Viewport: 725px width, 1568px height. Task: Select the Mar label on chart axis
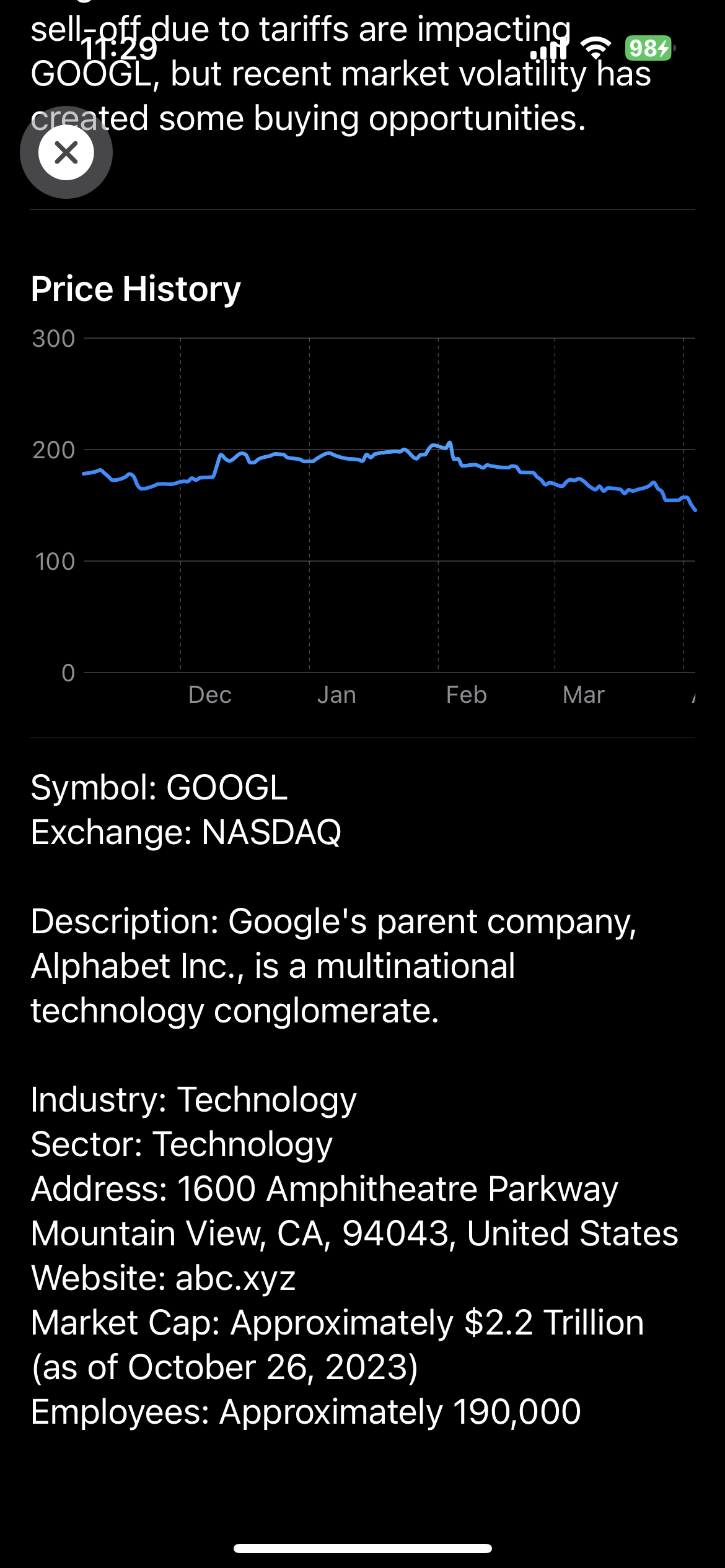pyautogui.click(x=584, y=695)
